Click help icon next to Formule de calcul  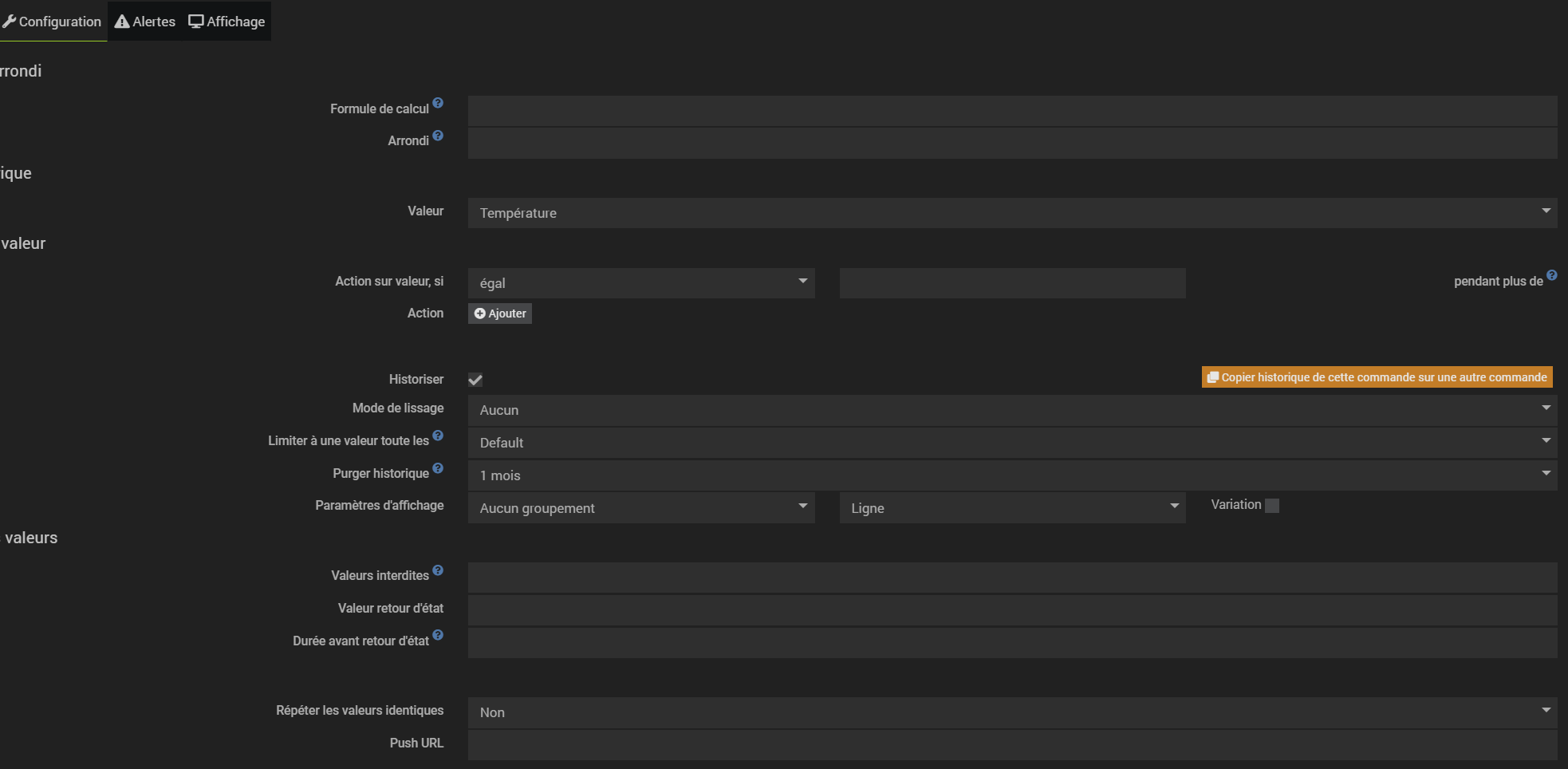click(438, 104)
